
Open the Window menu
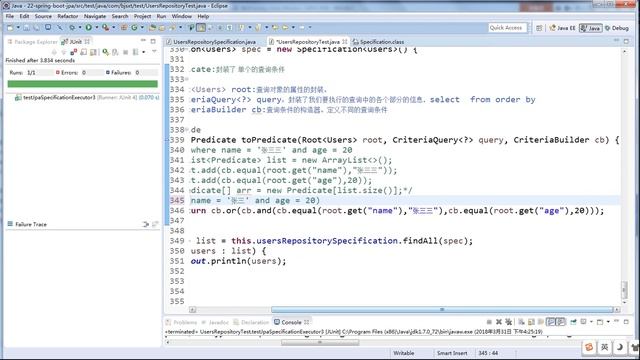(182, 16)
